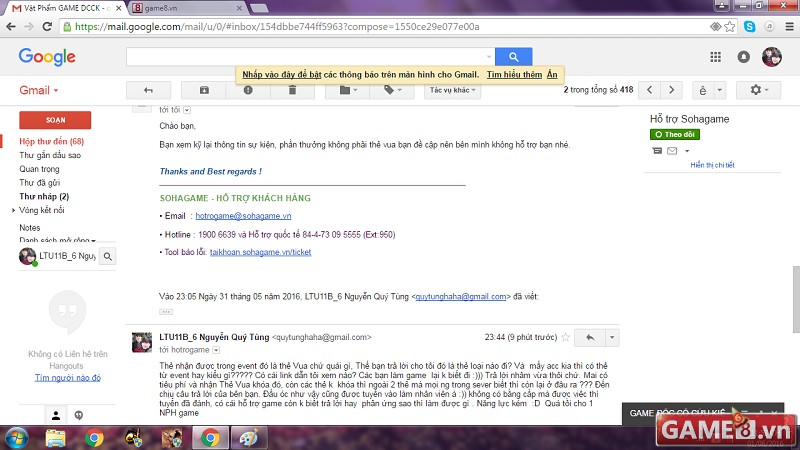Switch to Hangouts conversations icon
This screenshot has width=800, height=450.
pos(79,416)
